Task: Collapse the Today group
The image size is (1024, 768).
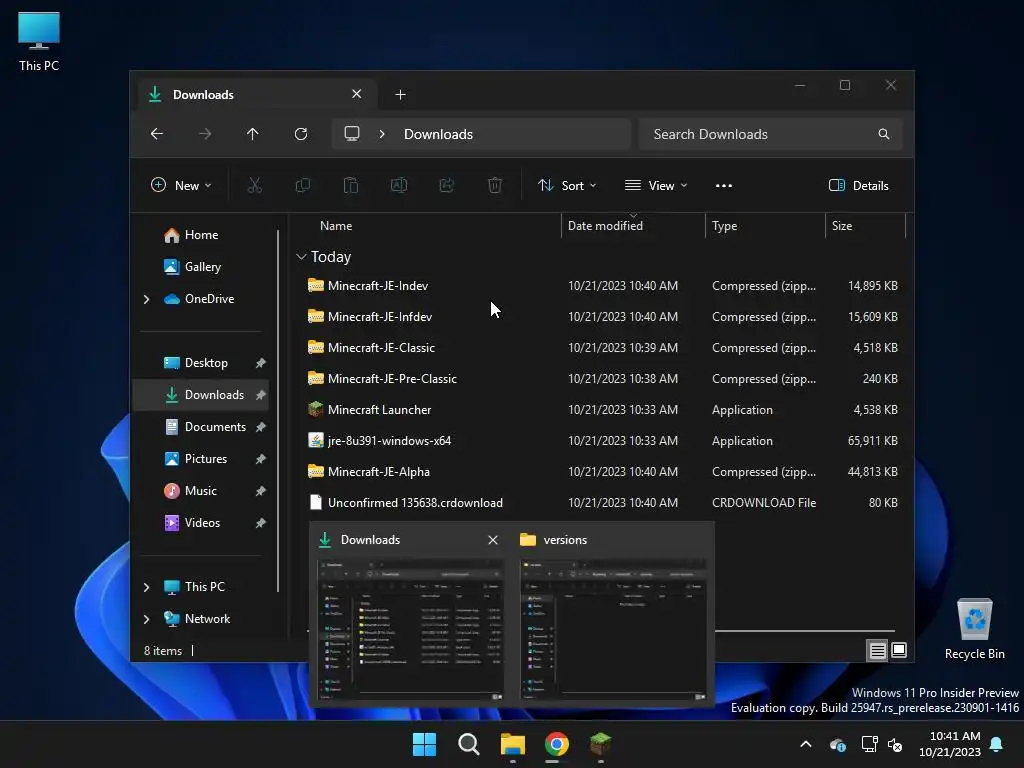Action: click(x=301, y=257)
